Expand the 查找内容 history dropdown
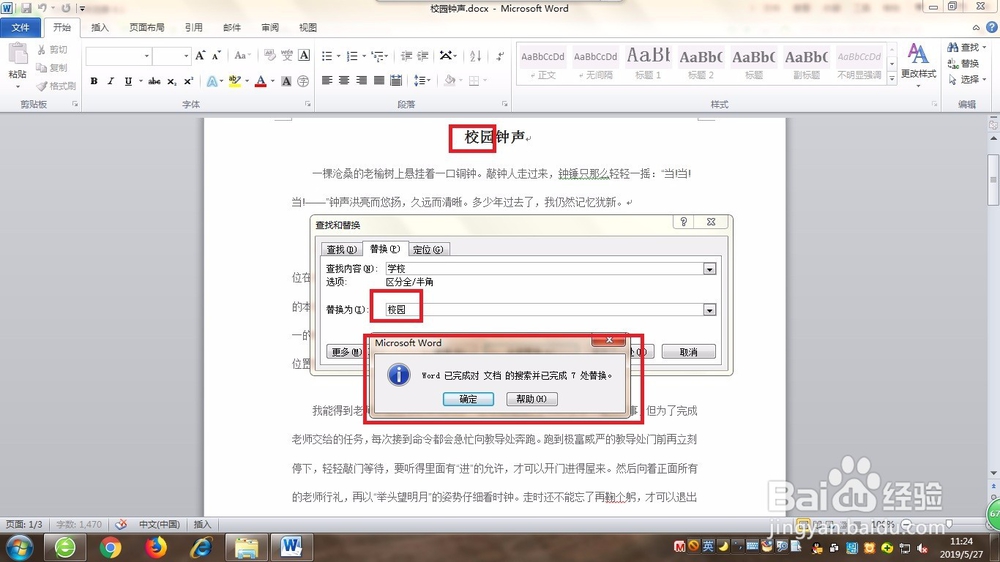The image size is (1000, 562). (709, 269)
